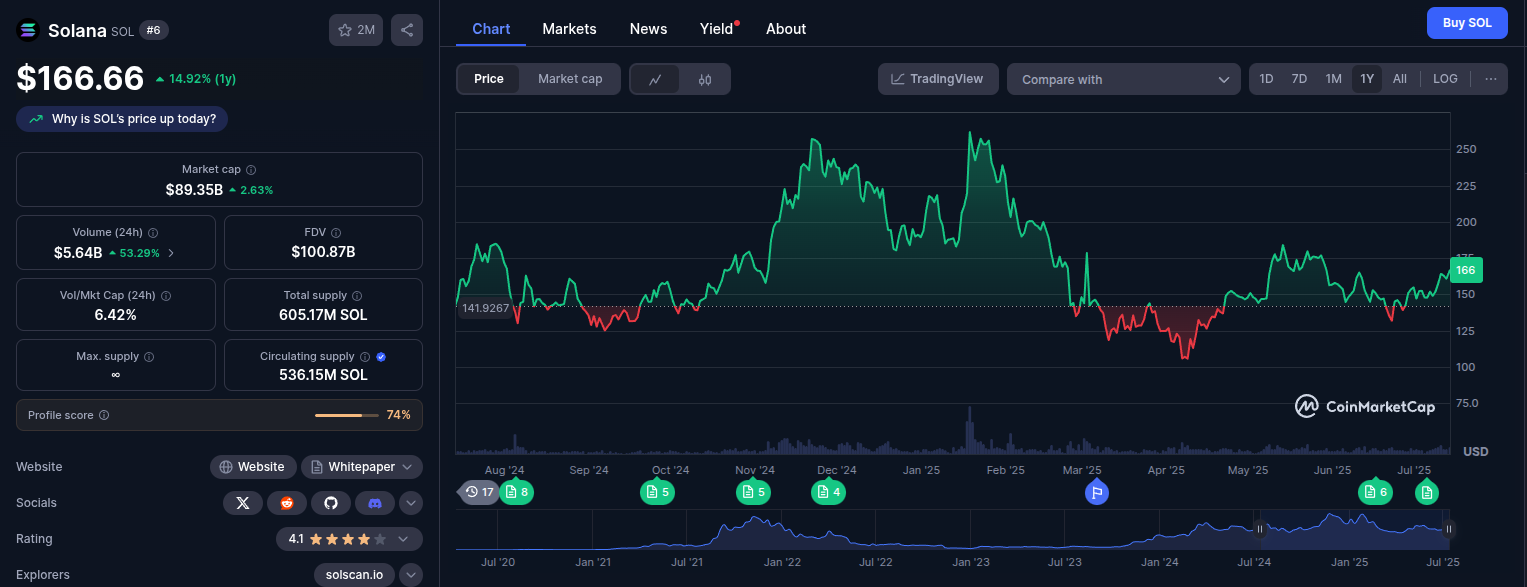Switch to line chart view icon
This screenshot has width=1527, height=587.
(x=656, y=80)
